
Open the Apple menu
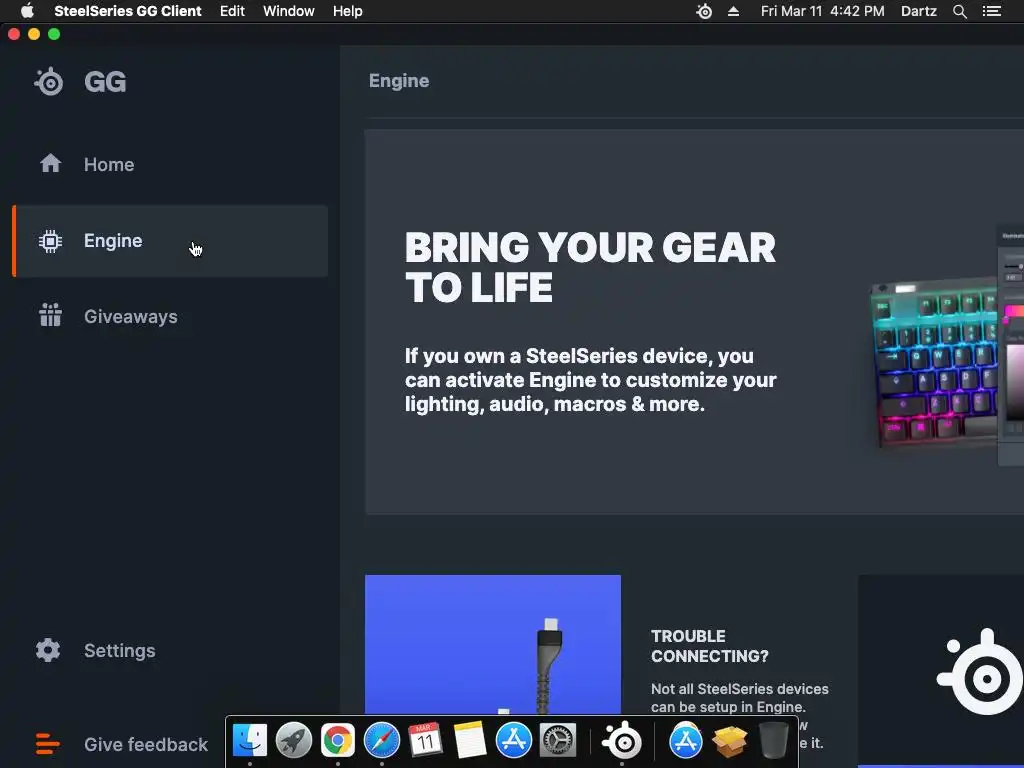click(27, 11)
